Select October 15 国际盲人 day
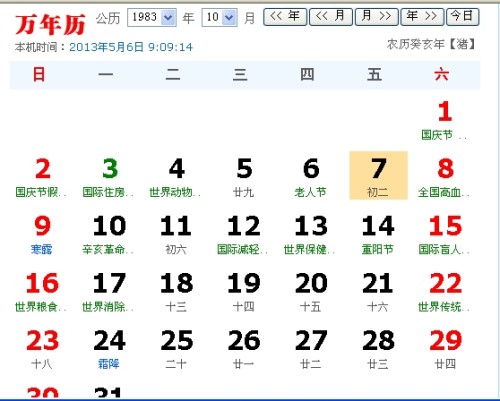The width and height of the screenshot is (500, 401). [445, 235]
